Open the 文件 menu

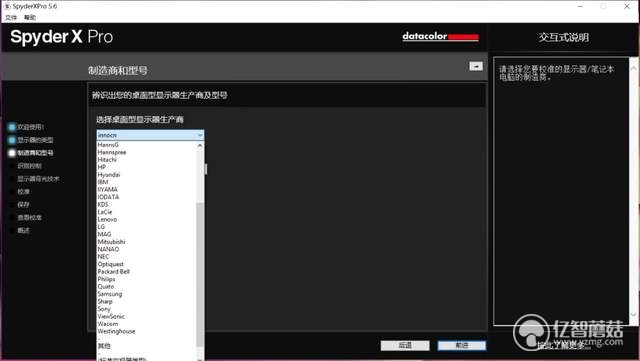(x=11, y=18)
